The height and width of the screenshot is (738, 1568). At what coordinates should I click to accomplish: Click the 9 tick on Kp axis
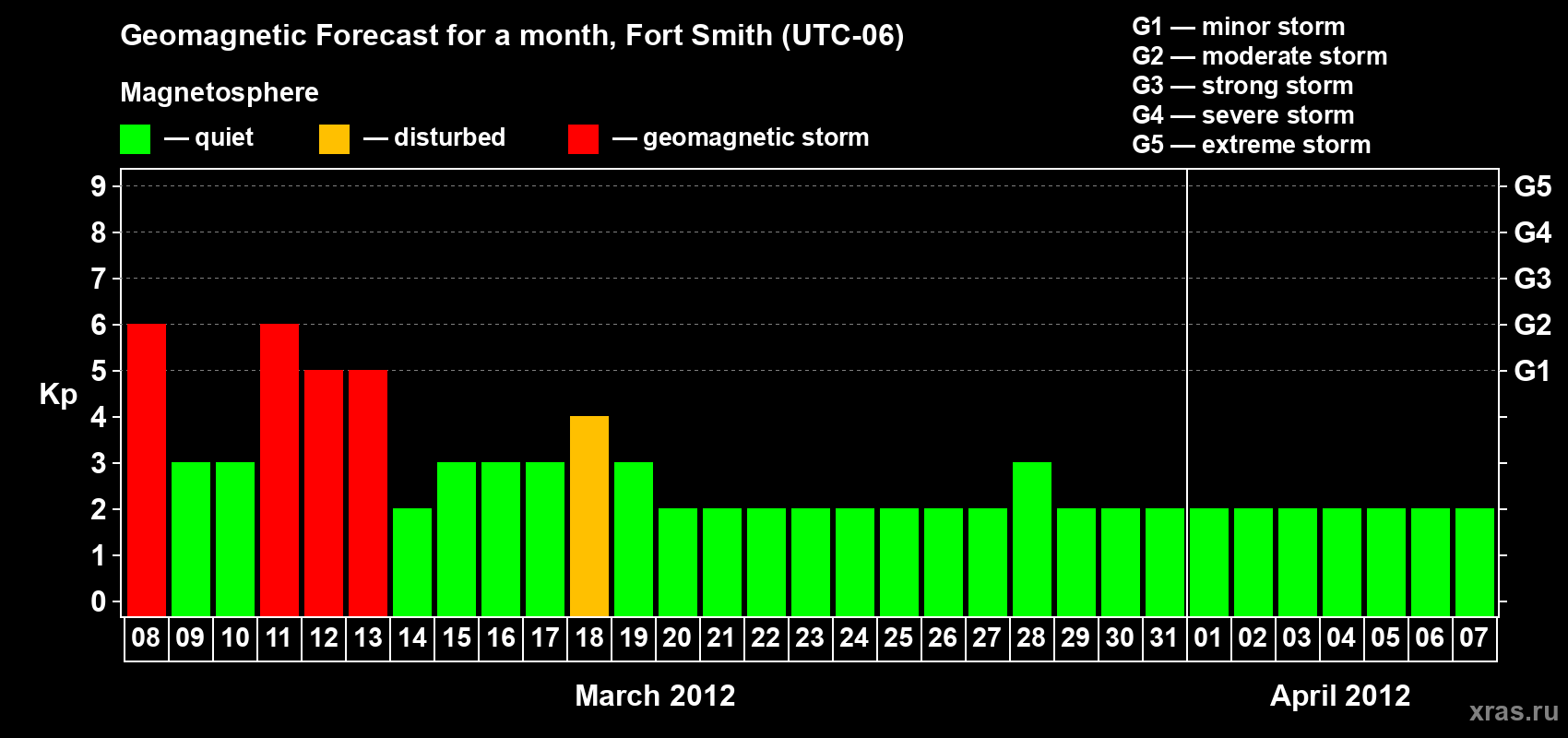pyautogui.click(x=99, y=186)
